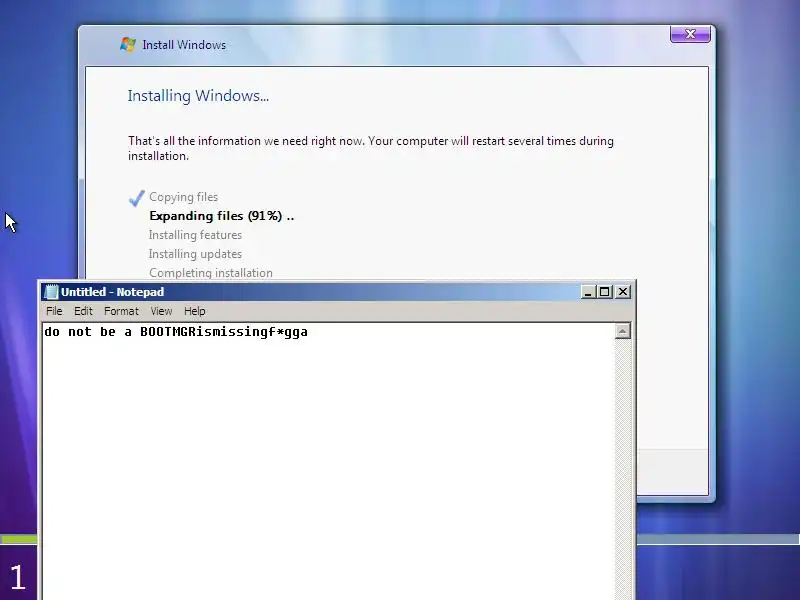Screen dimensions: 800x600
Task: Click the 'Installing features' step text
Action: [x=195, y=235]
